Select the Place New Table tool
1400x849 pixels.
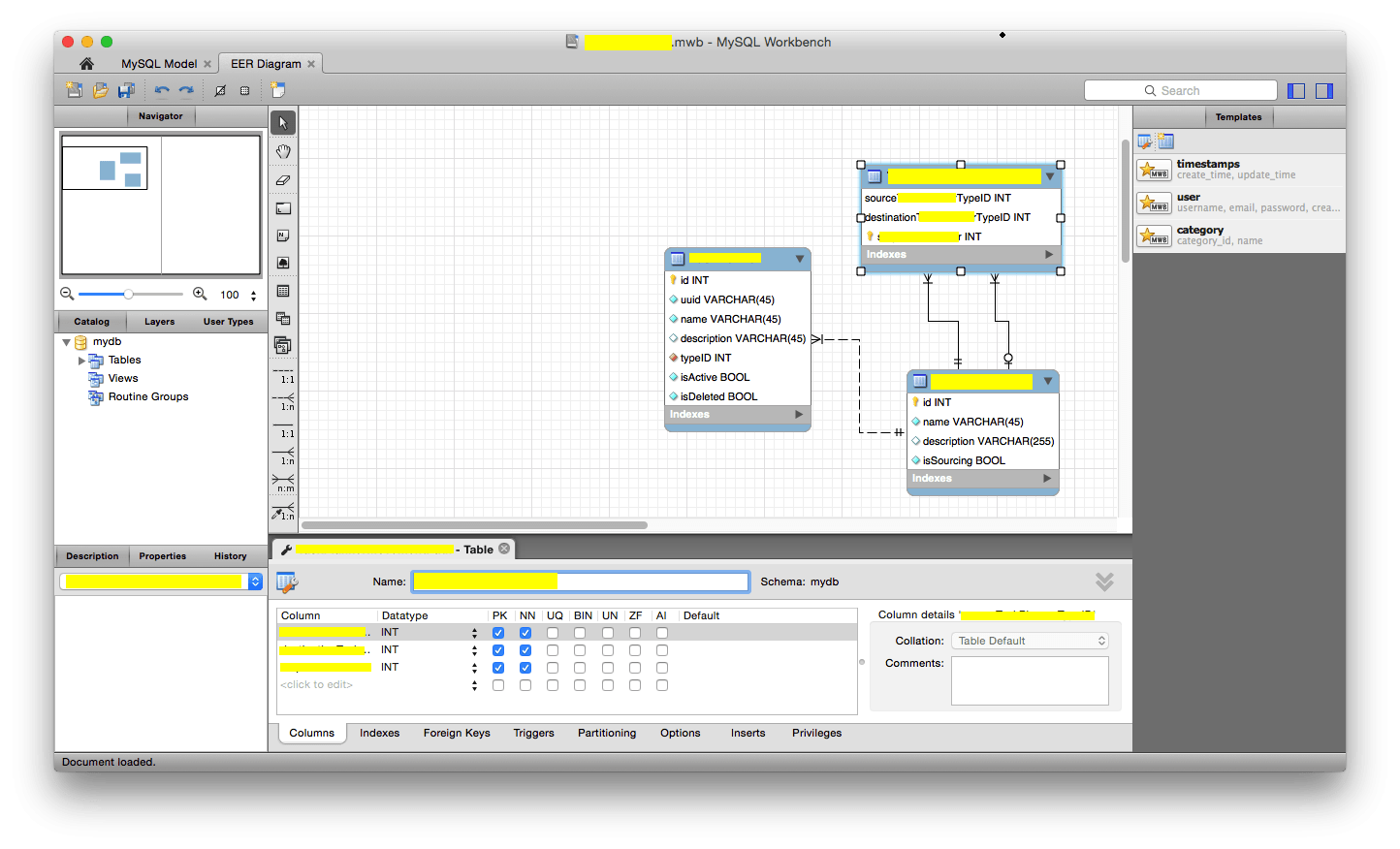(x=283, y=290)
